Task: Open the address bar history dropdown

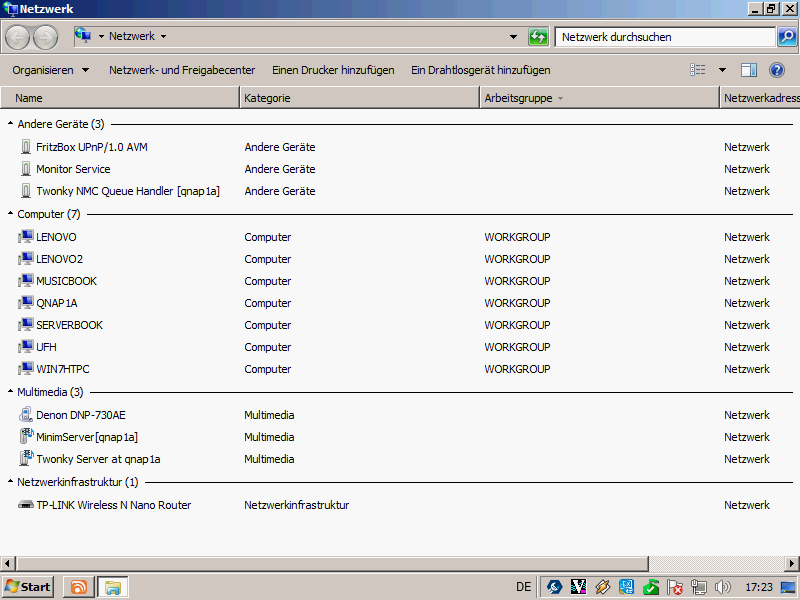Action: click(513, 37)
